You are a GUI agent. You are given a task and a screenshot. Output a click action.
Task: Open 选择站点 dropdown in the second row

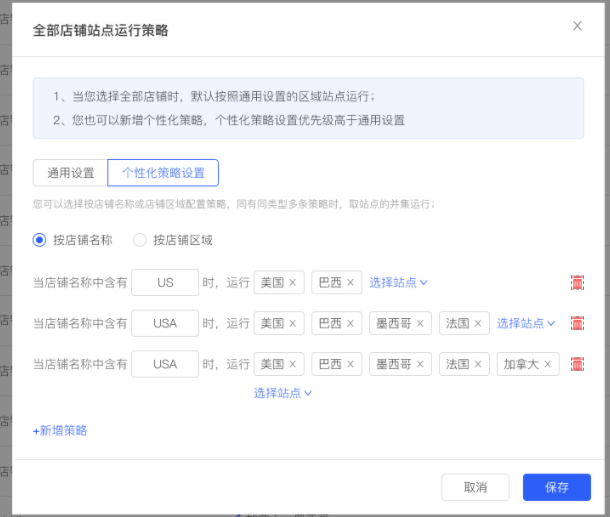pos(526,323)
